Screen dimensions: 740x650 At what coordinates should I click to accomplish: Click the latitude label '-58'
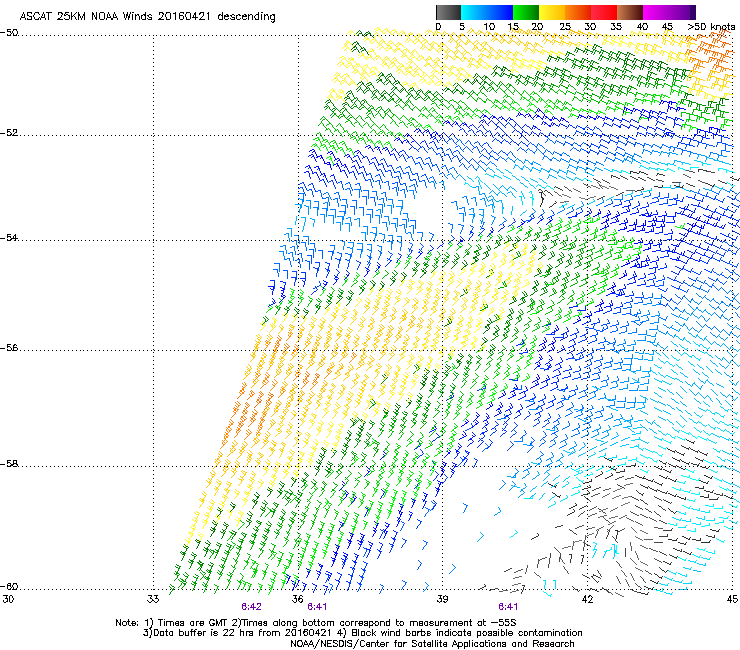pos(9,464)
